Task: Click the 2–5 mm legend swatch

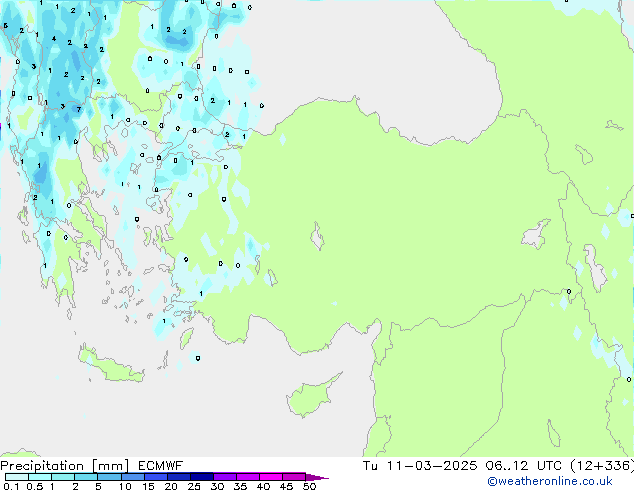Action: point(86,477)
